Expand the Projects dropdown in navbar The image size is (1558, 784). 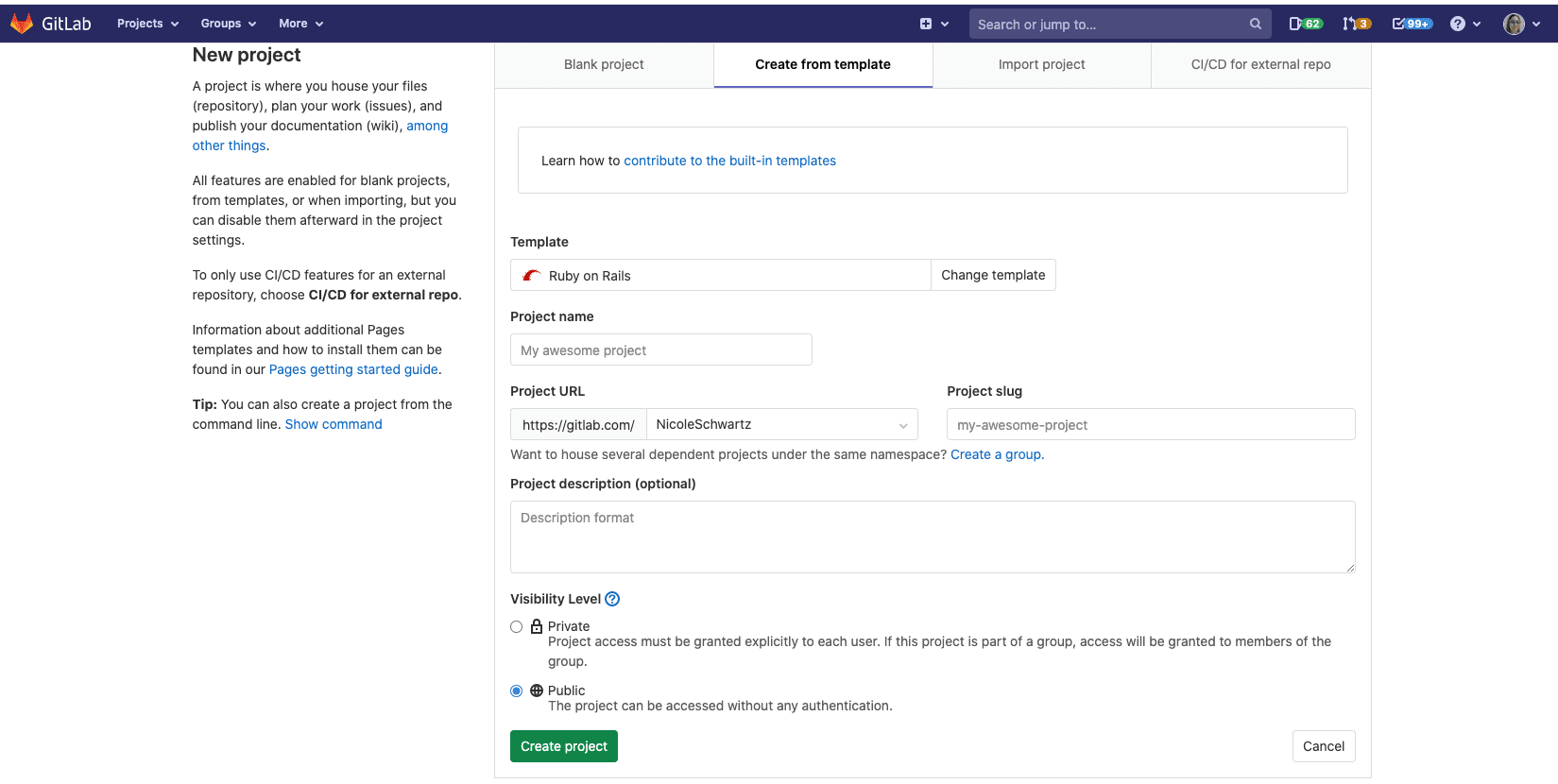coord(147,24)
